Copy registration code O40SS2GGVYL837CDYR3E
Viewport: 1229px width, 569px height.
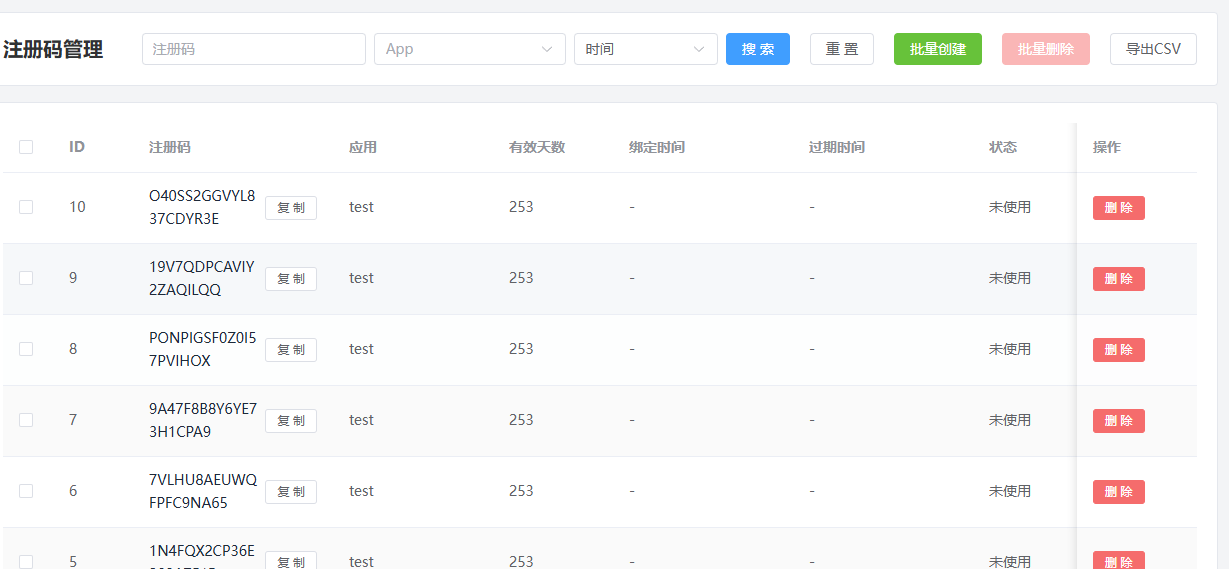(291, 208)
